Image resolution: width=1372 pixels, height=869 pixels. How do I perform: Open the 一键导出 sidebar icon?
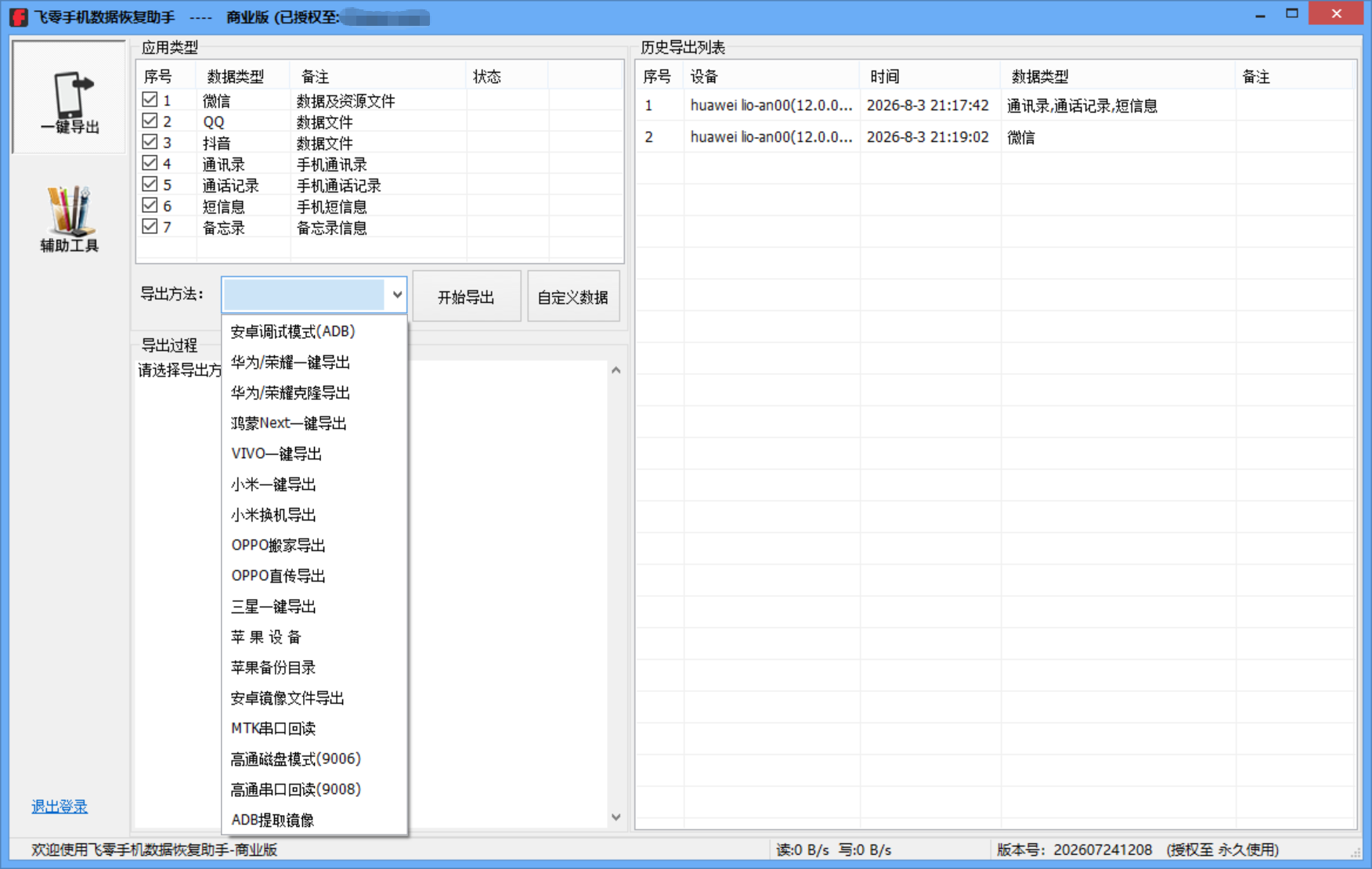(x=69, y=97)
